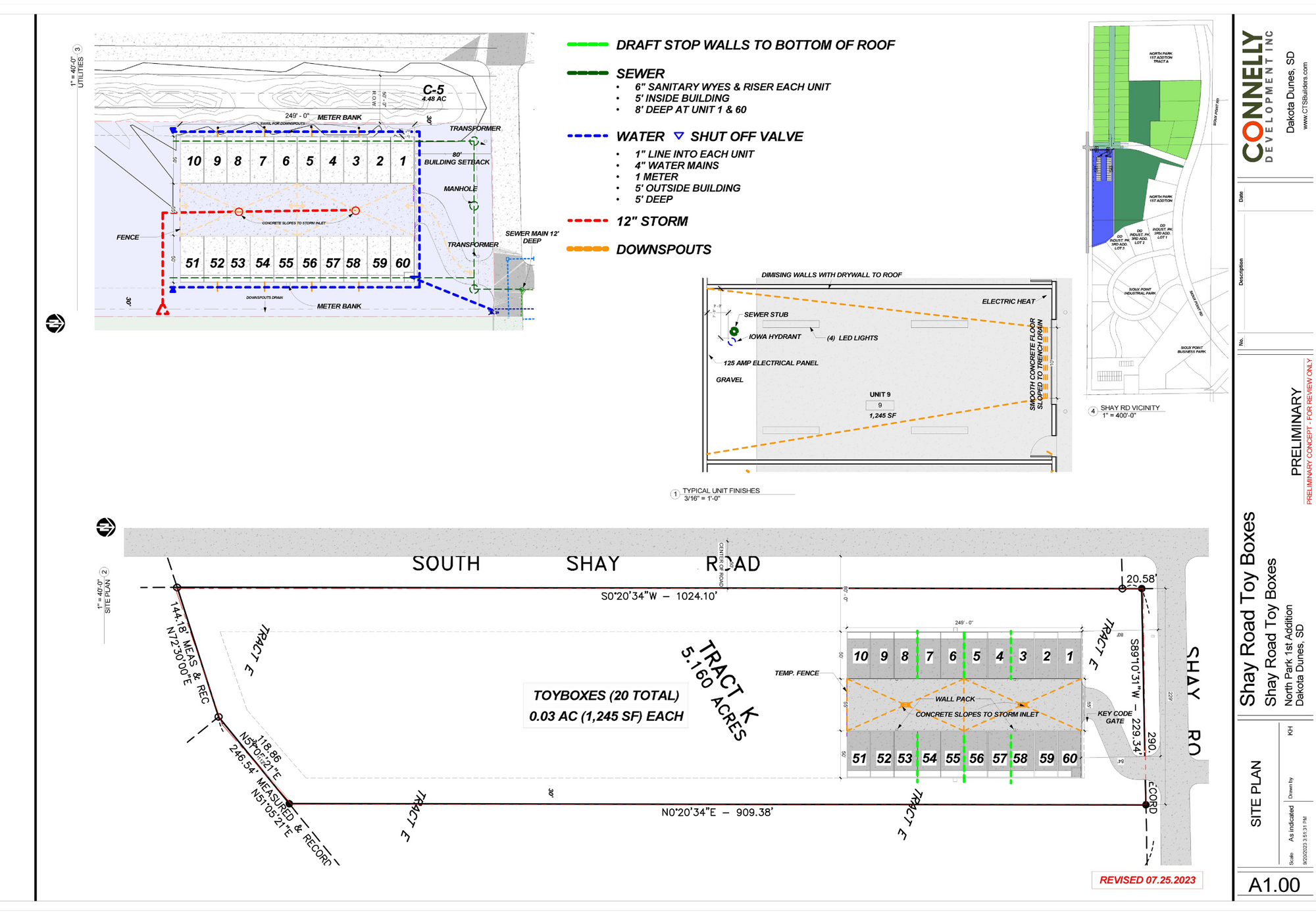The width and height of the screenshot is (1316, 915).
Task: Click the Toyboxes (20 Total) label box
Action: pos(606,706)
